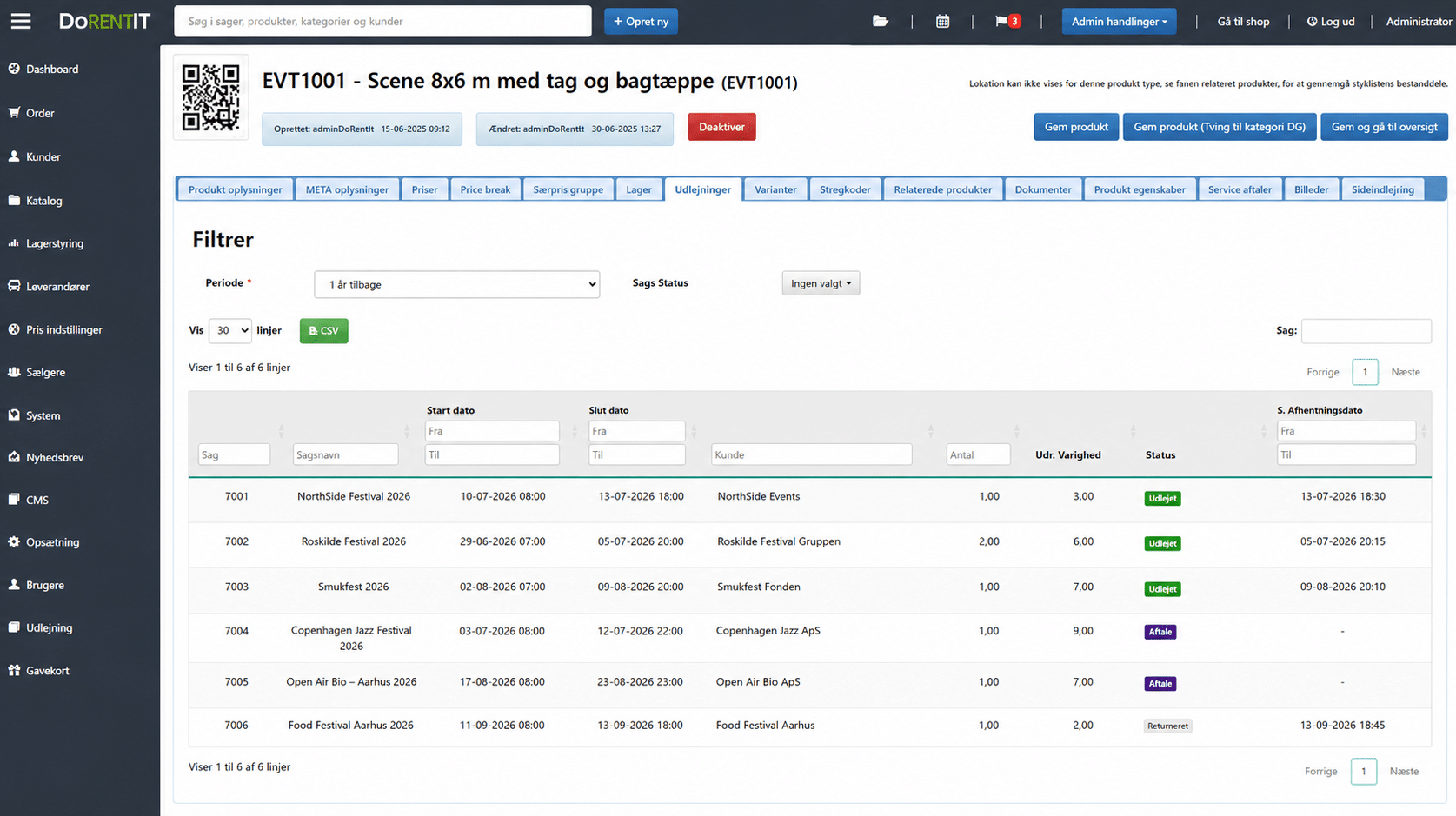Open the folder icon in top bar
This screenshot has width=1456, height=816.
pos(881,21)
